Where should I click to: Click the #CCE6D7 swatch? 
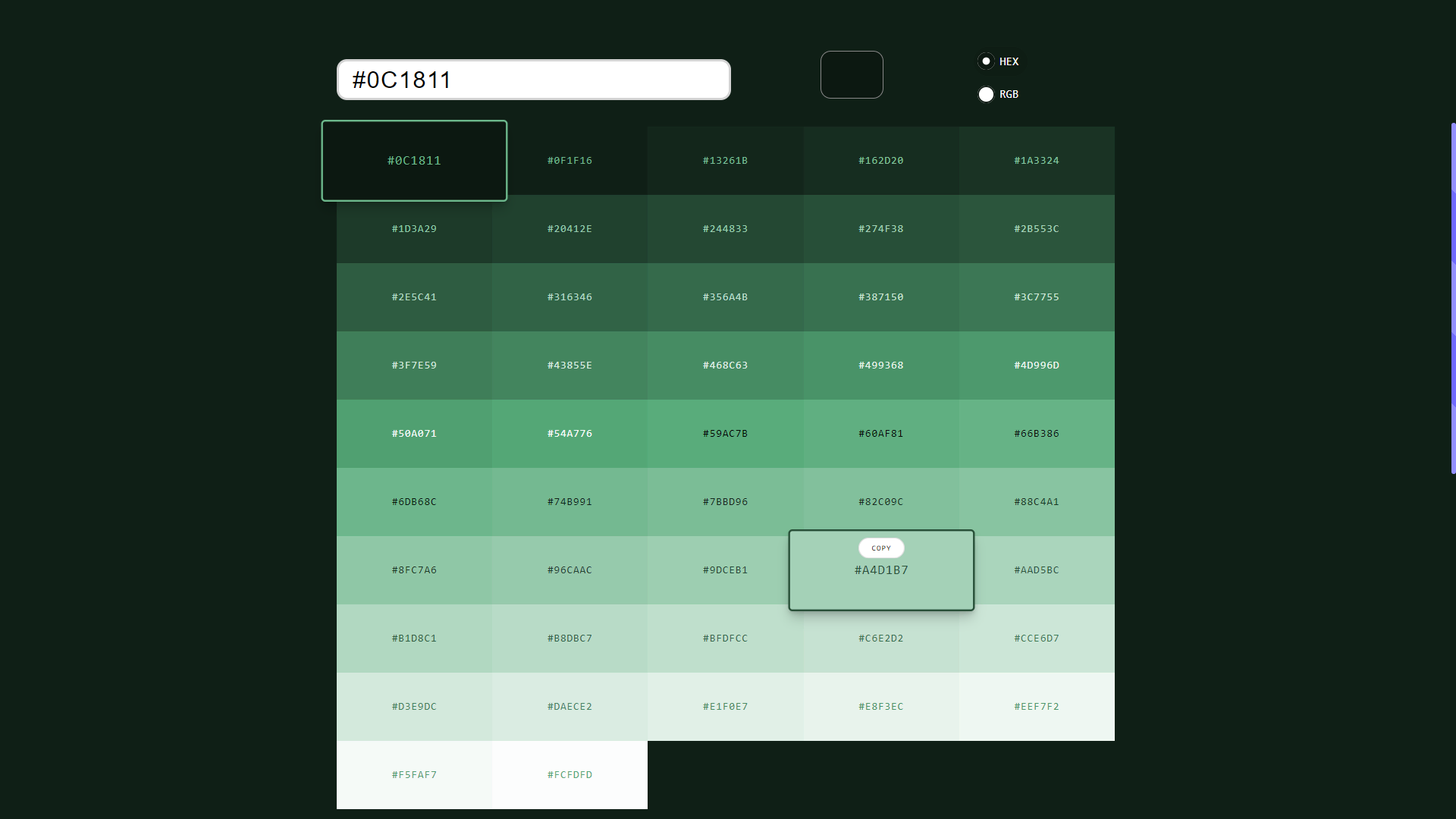(x=1037, y=639)
